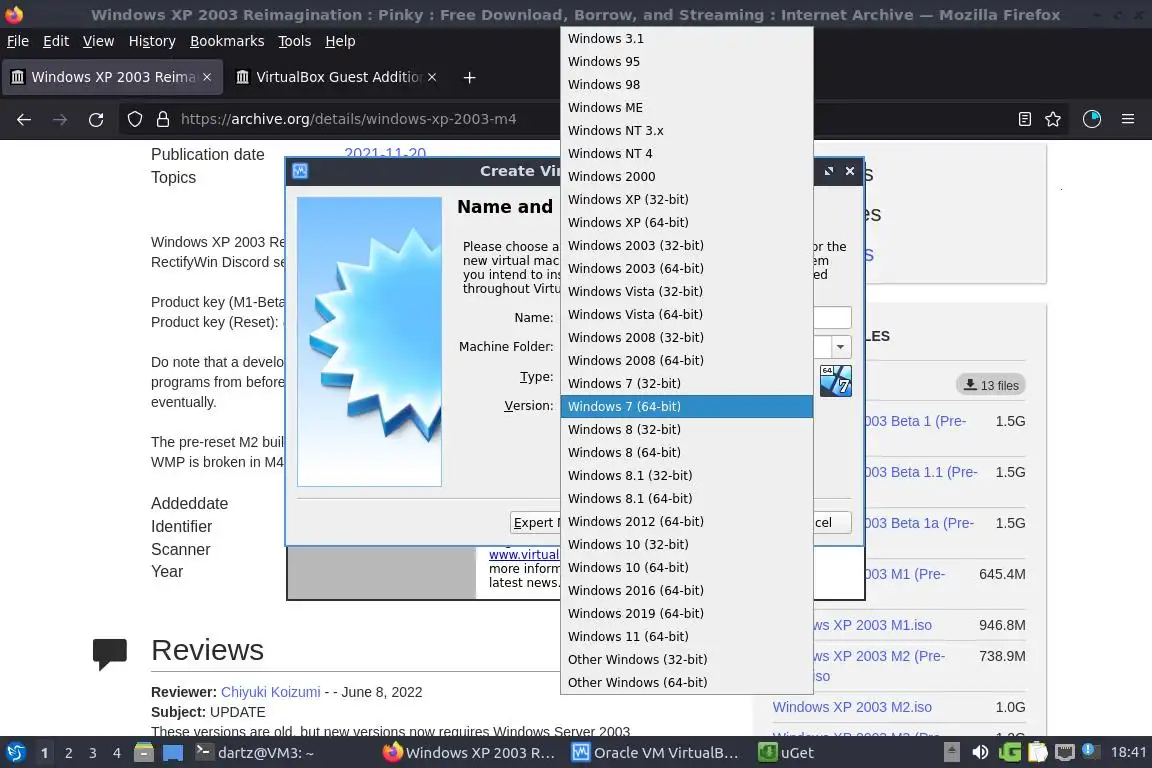Open reviewer Chiyuki Koizumi profile link

coord(270,692)
